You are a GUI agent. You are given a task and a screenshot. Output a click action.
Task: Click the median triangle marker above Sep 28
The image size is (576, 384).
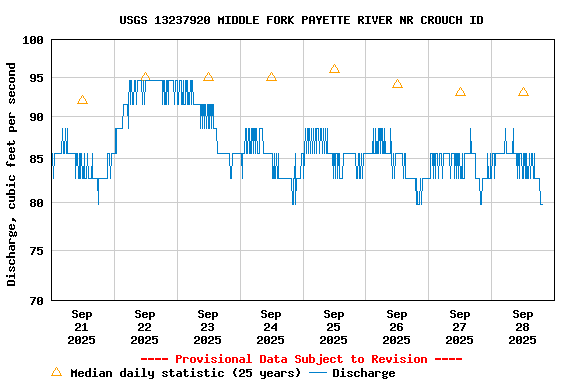[x=523, y=92]
